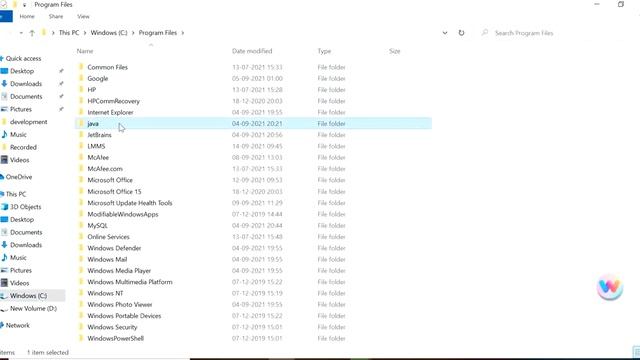Select the Windows Security folder name
The image size is (640, 360).
coord(112,327)
